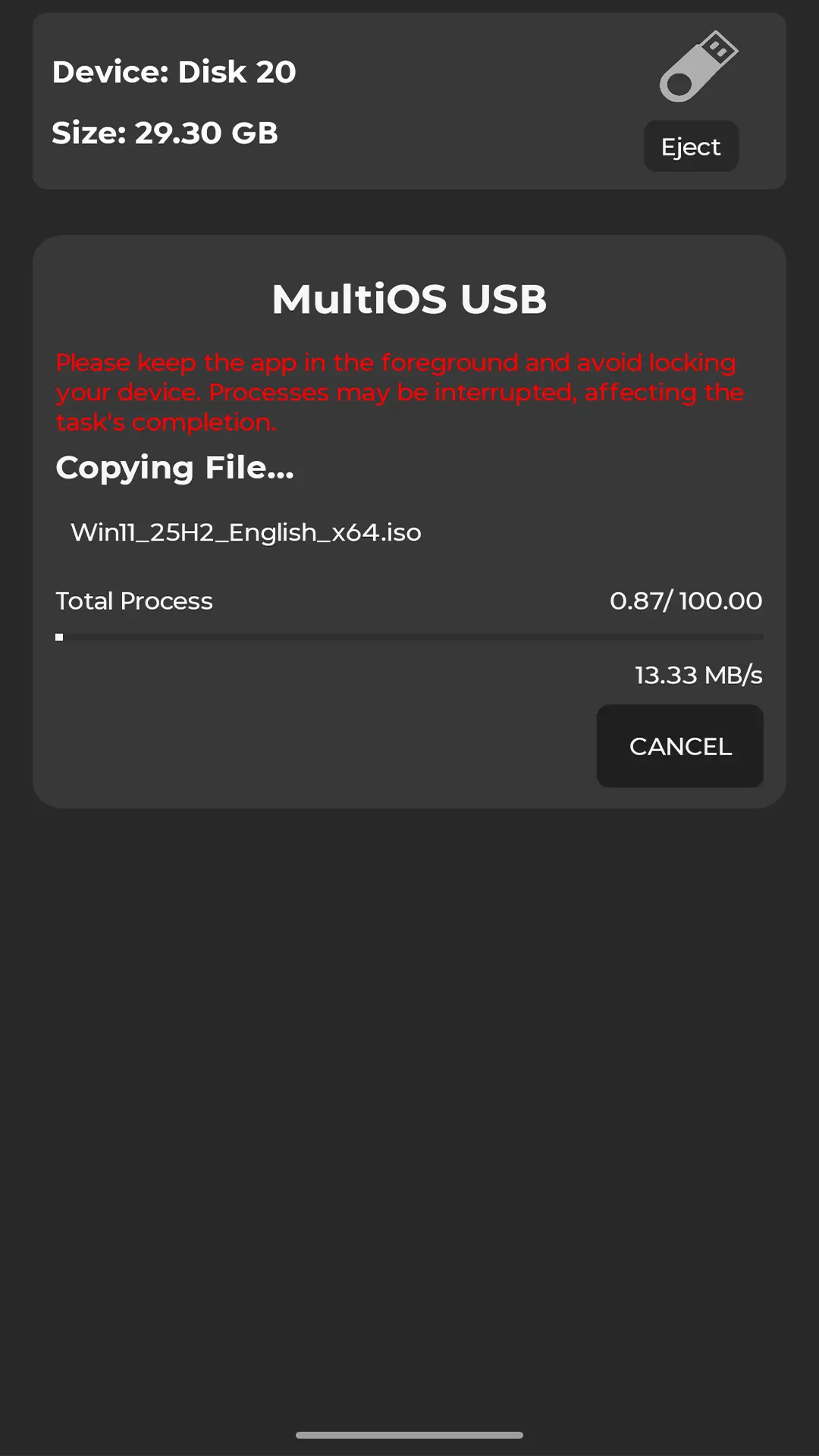
Task: Cancel the file copying process
Action: click(680, 746)
